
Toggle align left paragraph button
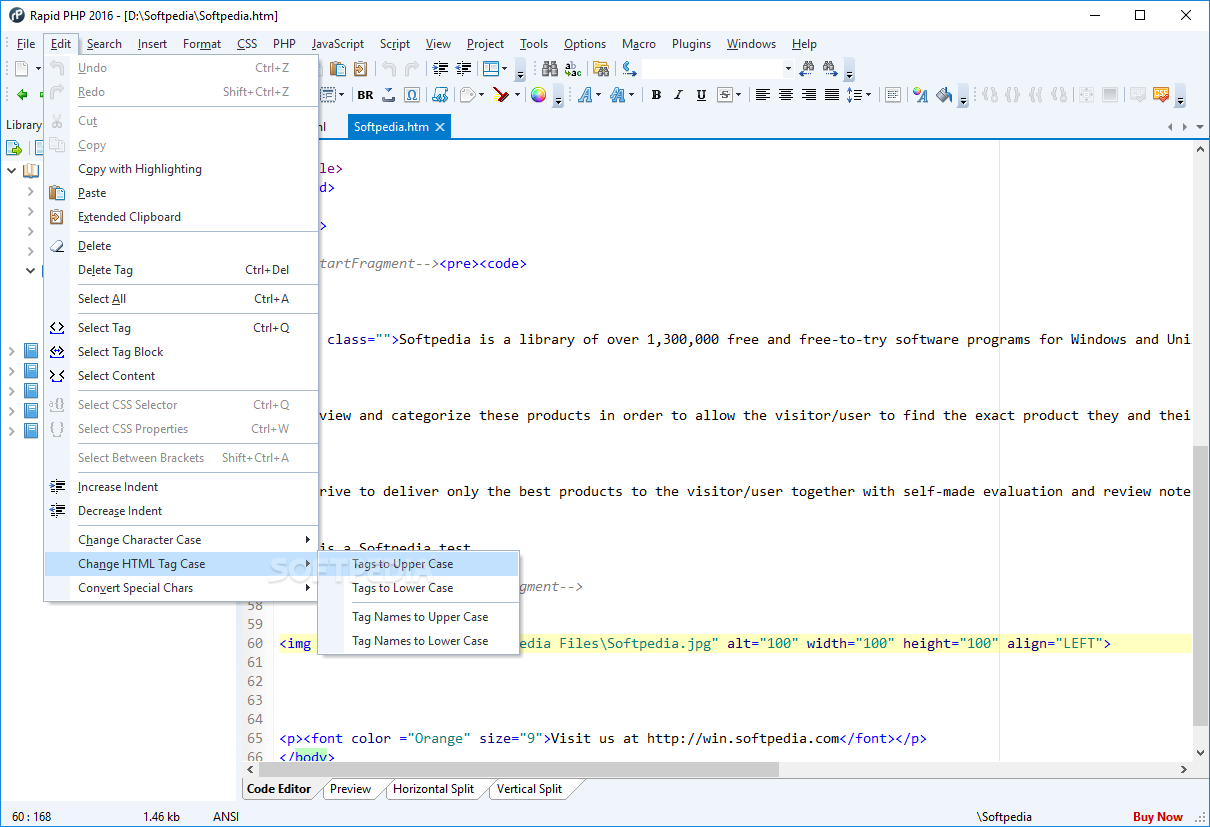[x=763, y=95]
